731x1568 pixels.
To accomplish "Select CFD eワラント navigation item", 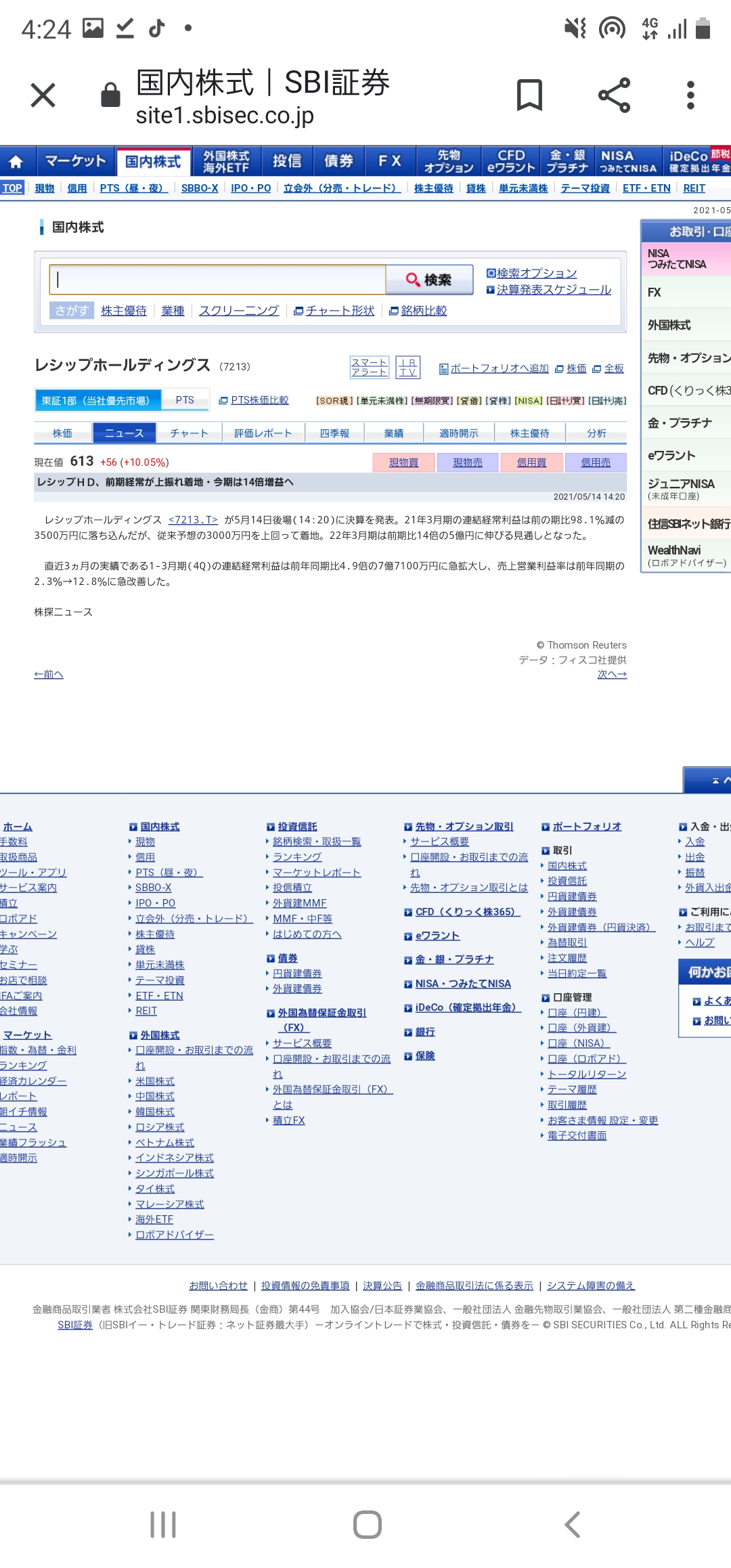I will point(511,161).
